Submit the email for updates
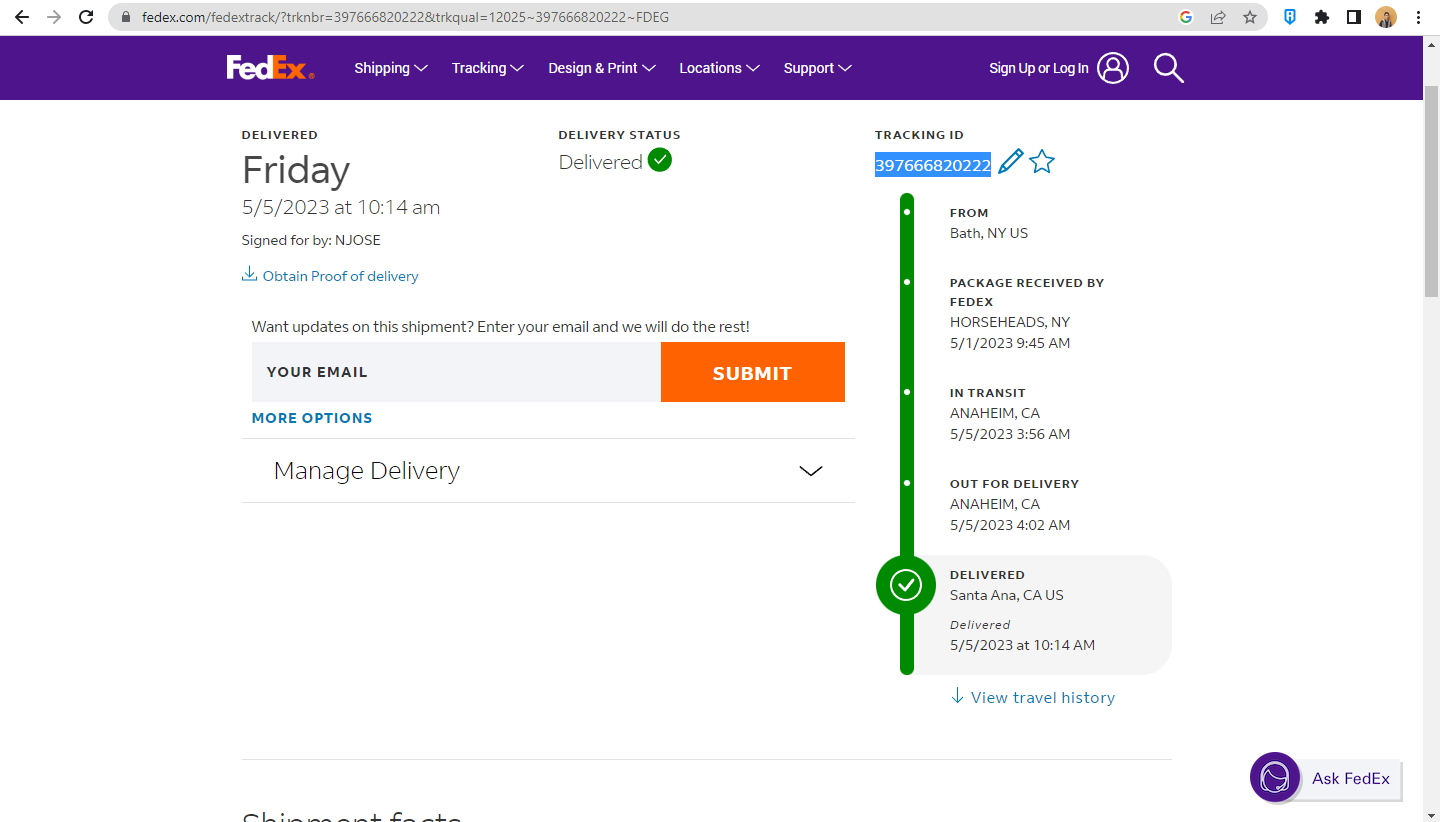 [753, 372]
